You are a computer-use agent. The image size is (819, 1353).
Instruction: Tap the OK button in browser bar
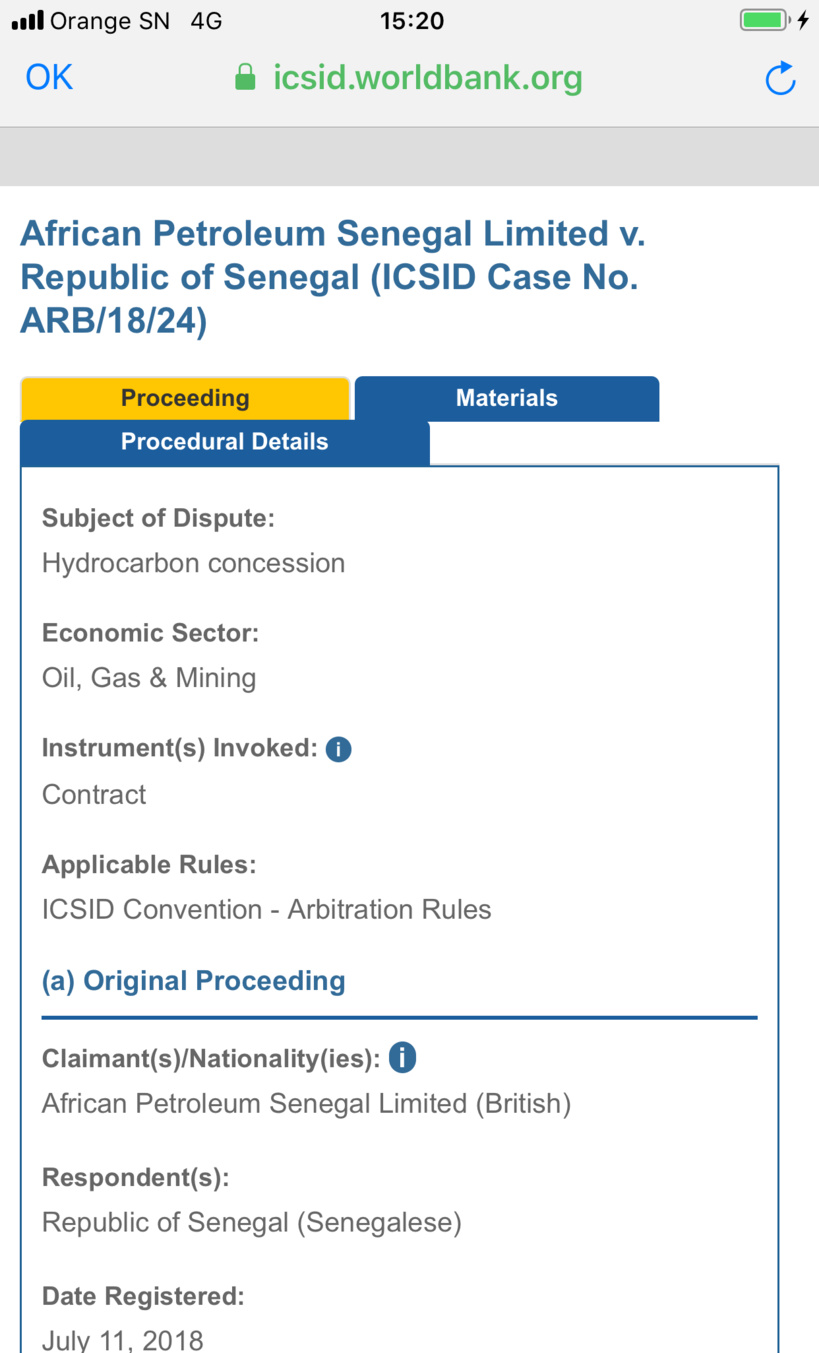click(x=49, y=77)
